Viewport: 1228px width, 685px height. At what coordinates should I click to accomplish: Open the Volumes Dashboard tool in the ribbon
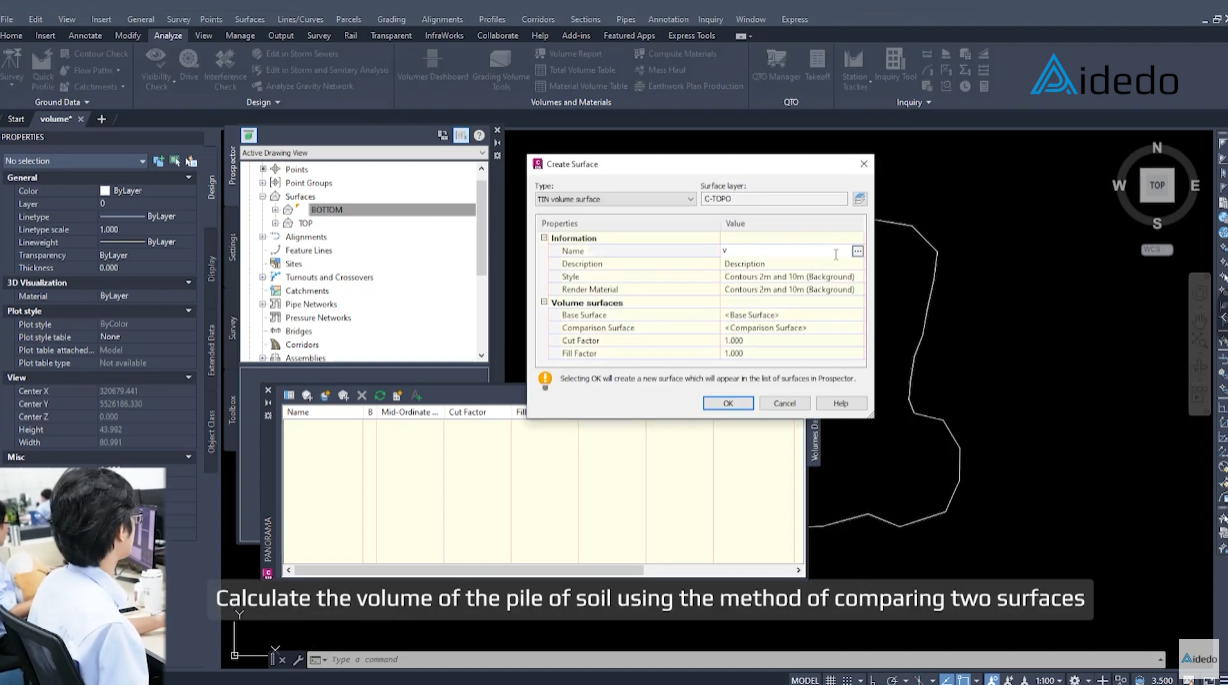(433, 66)
